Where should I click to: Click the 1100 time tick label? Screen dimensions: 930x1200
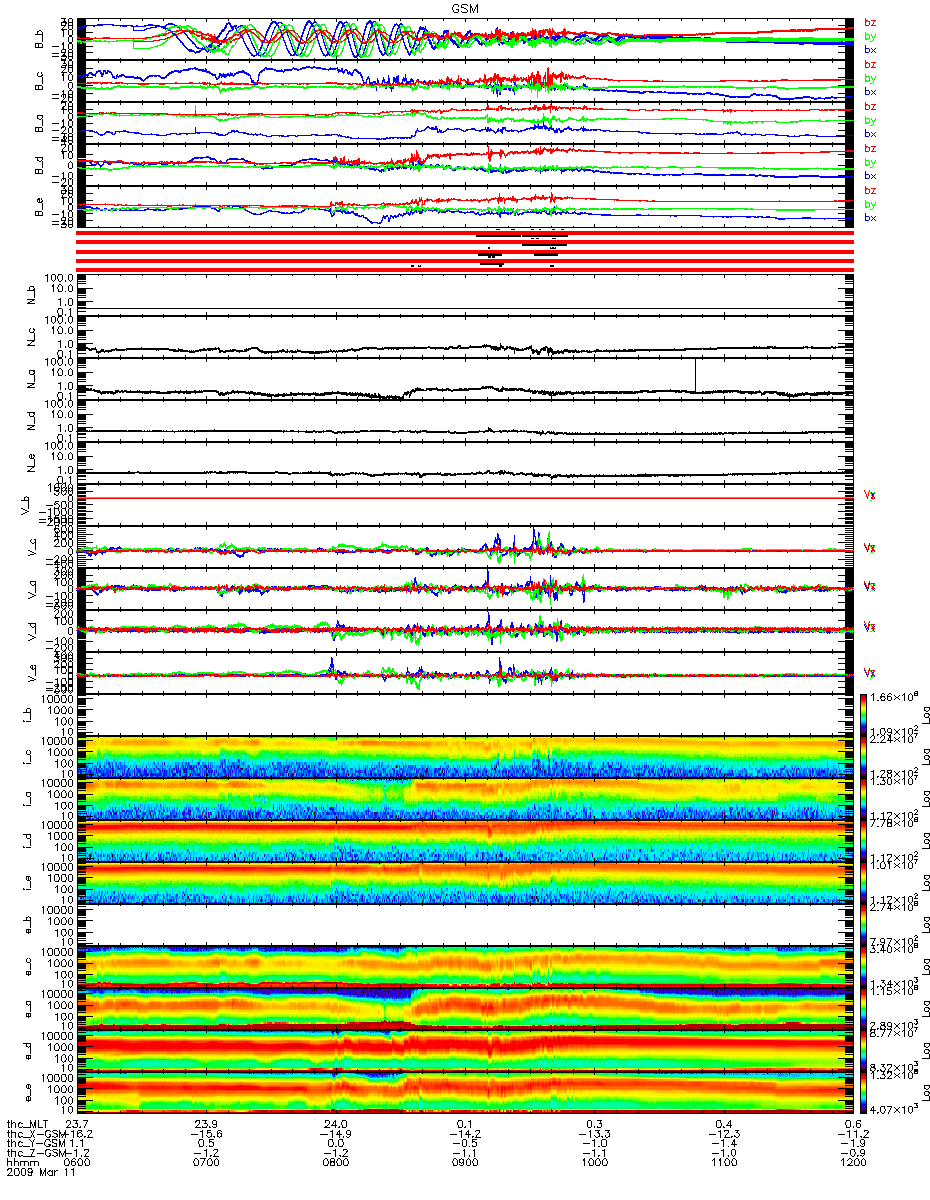(x=724, y=1163)
